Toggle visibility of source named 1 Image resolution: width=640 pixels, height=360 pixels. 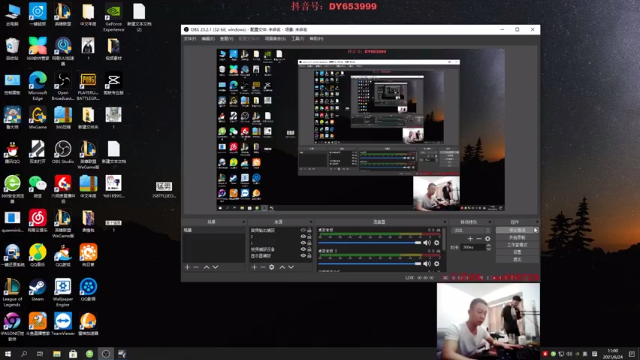coord(303,243)
